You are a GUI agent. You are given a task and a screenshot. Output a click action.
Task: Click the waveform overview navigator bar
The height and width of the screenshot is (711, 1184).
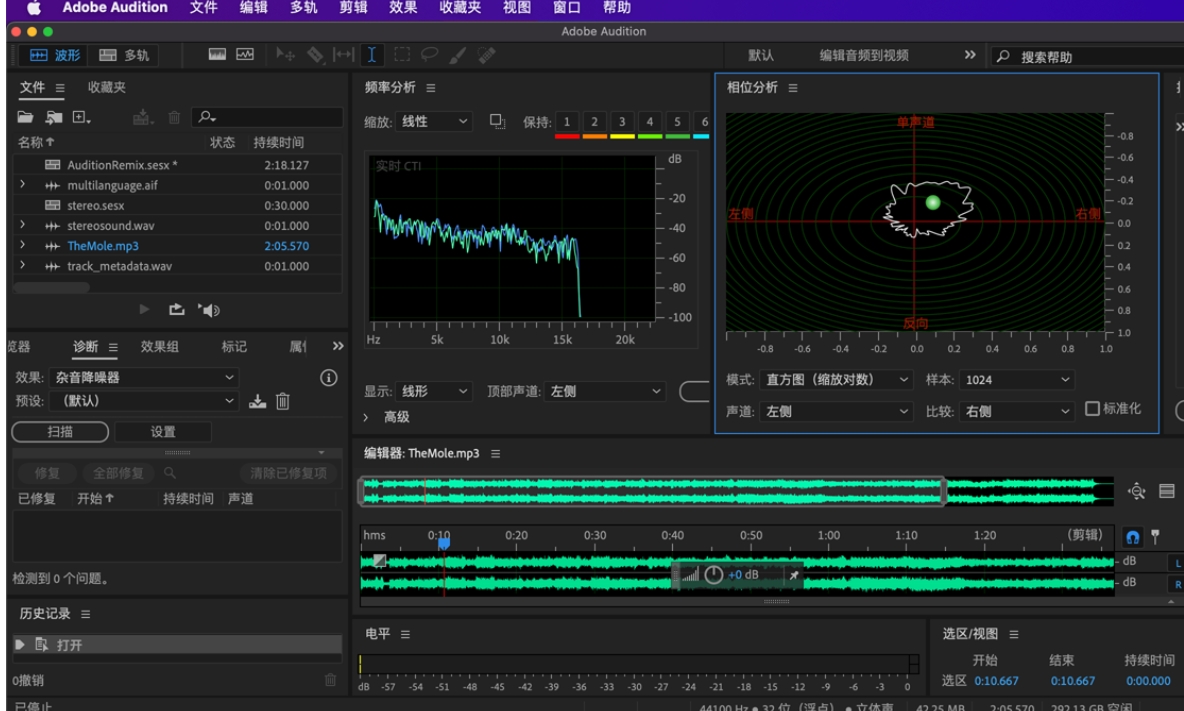[652, 491]
